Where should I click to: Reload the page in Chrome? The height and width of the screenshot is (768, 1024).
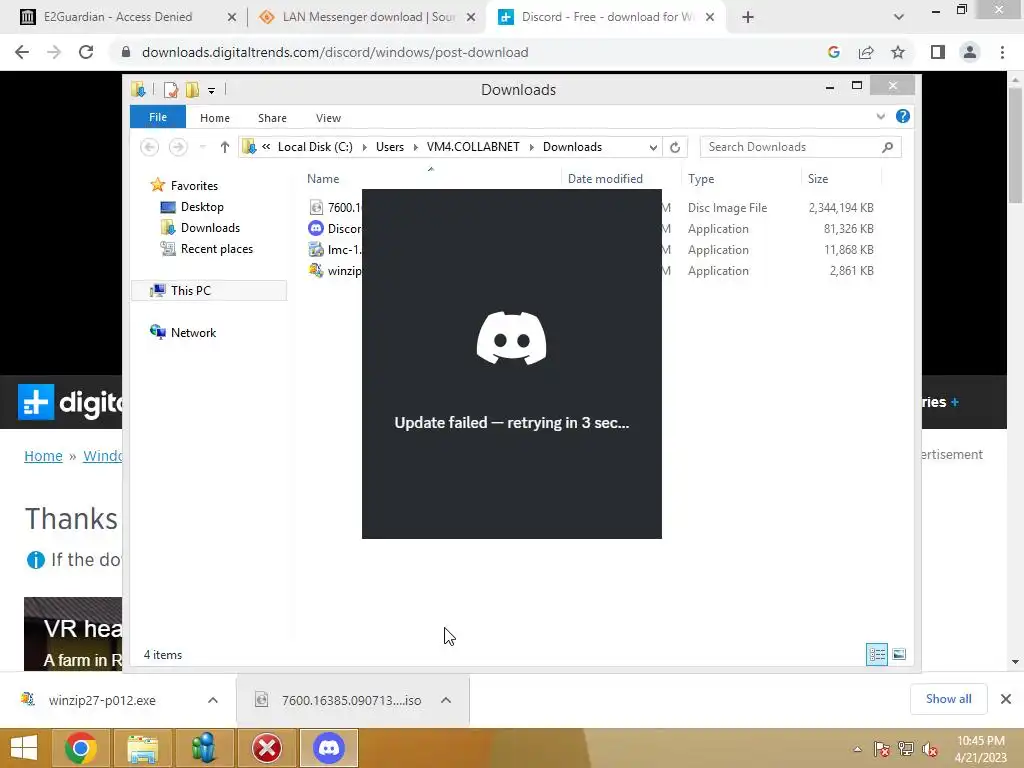click(x=86, y=52)
